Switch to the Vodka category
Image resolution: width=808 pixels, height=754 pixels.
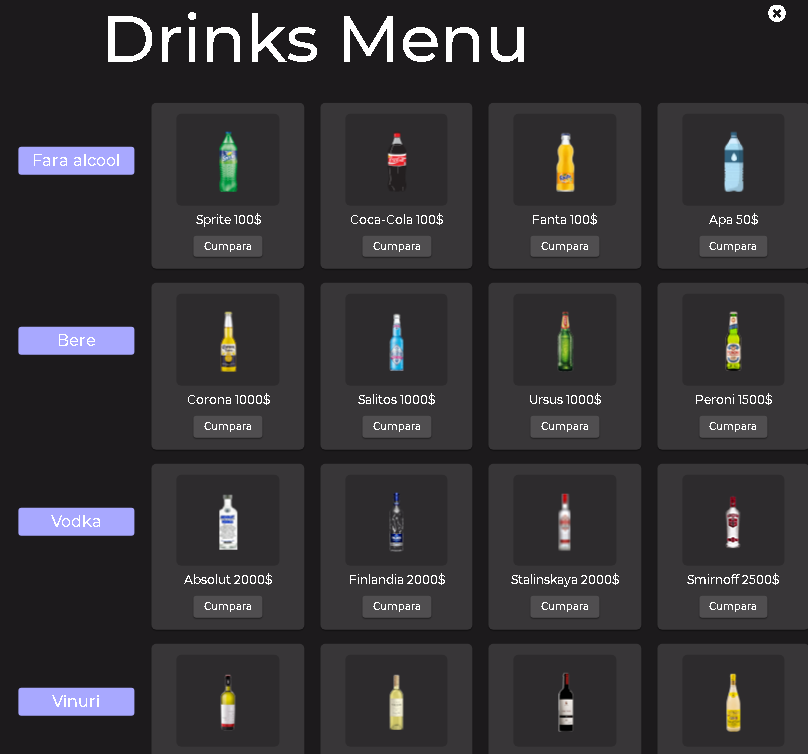pos(76,521)
